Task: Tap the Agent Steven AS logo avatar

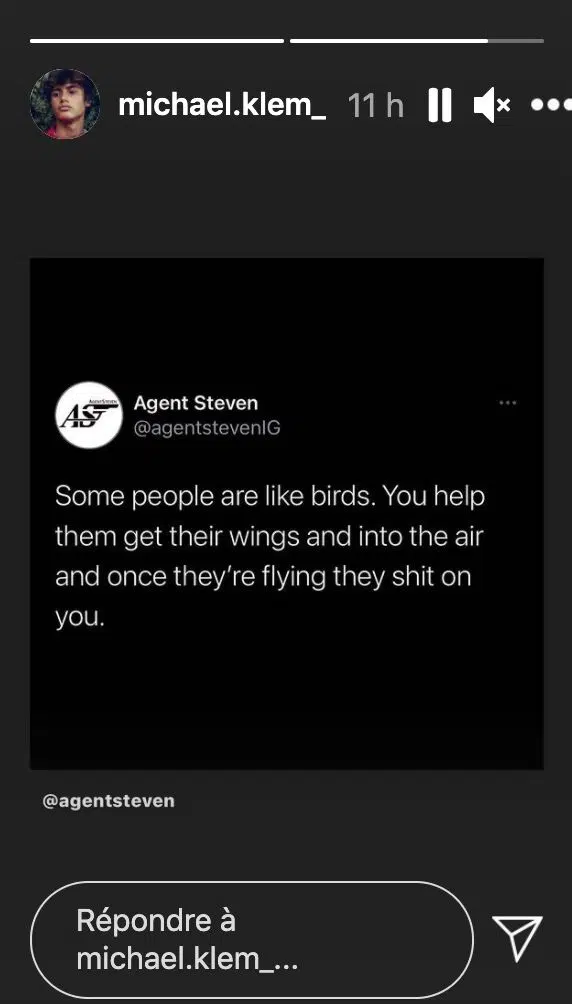Action: tap(89, 415)
